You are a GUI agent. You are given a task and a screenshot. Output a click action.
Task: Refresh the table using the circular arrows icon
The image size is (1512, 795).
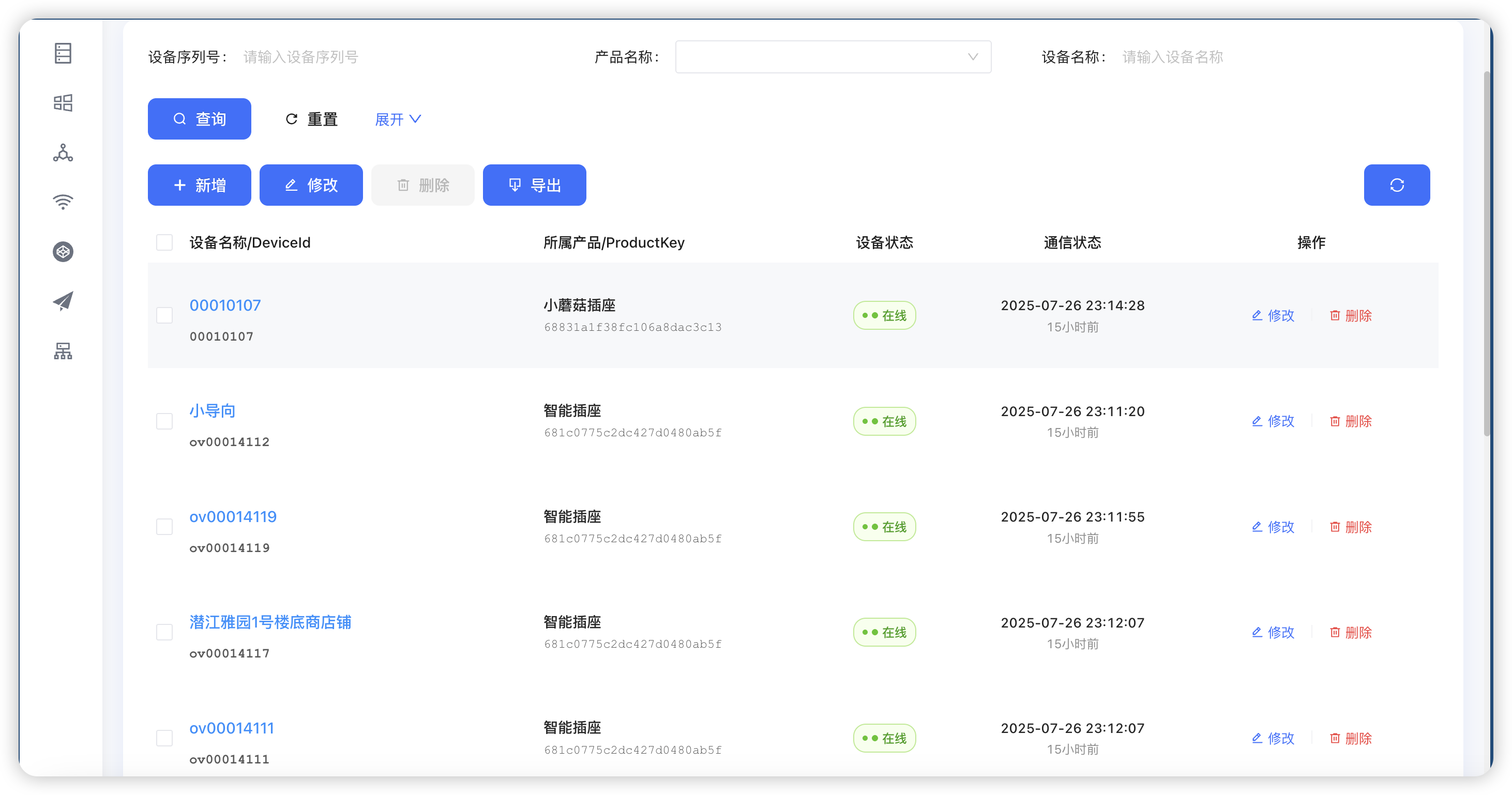1397,185
